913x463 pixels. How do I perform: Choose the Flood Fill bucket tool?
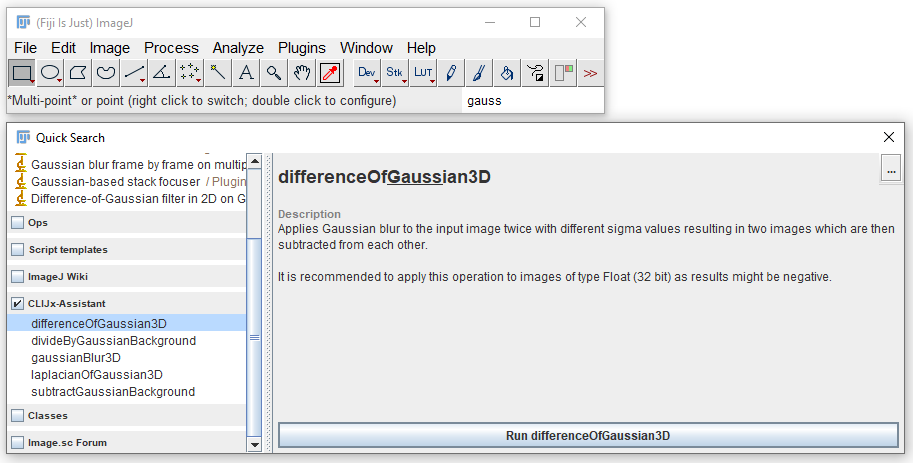507,73
